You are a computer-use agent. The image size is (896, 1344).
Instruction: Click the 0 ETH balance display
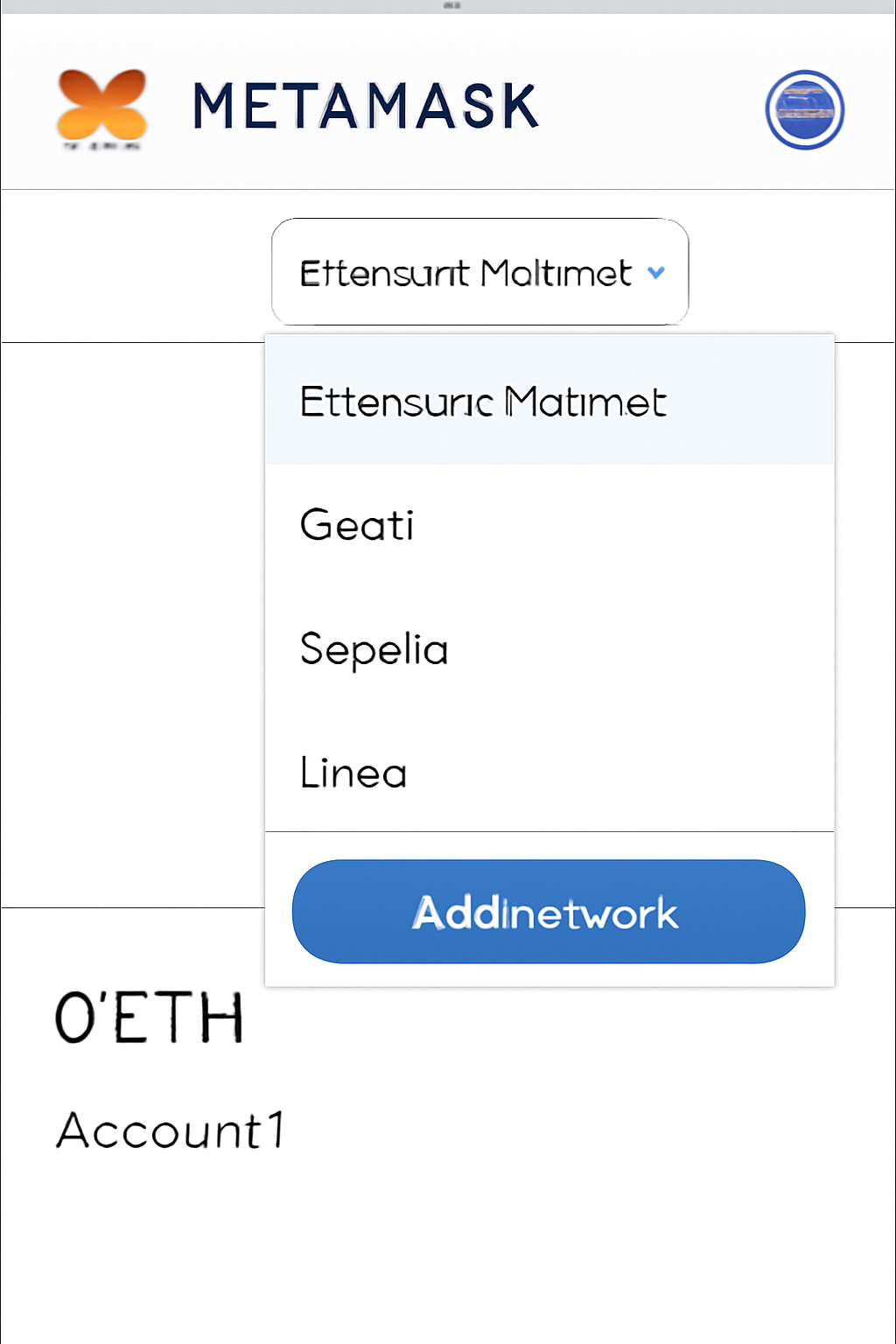150,1018
